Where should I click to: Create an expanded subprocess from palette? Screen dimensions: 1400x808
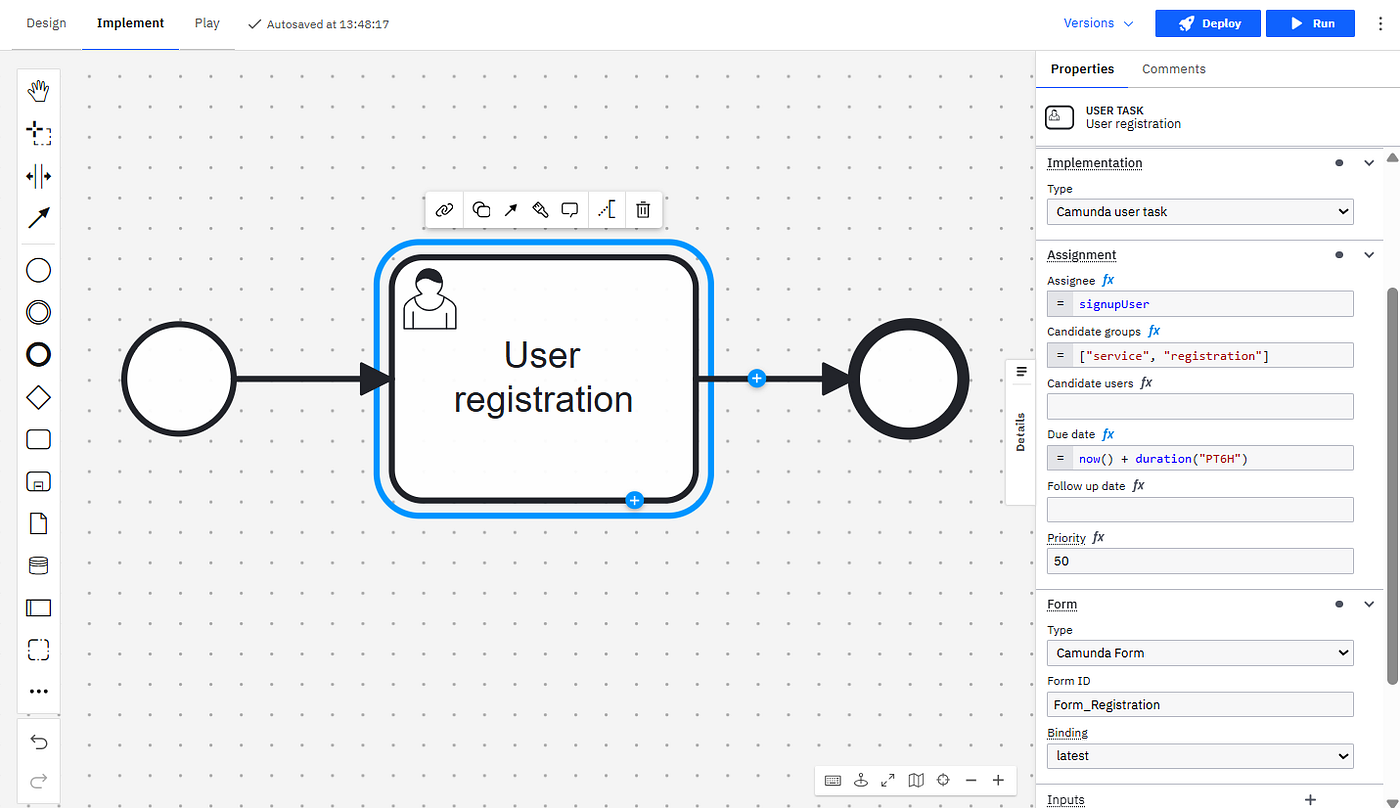point(38,482)
